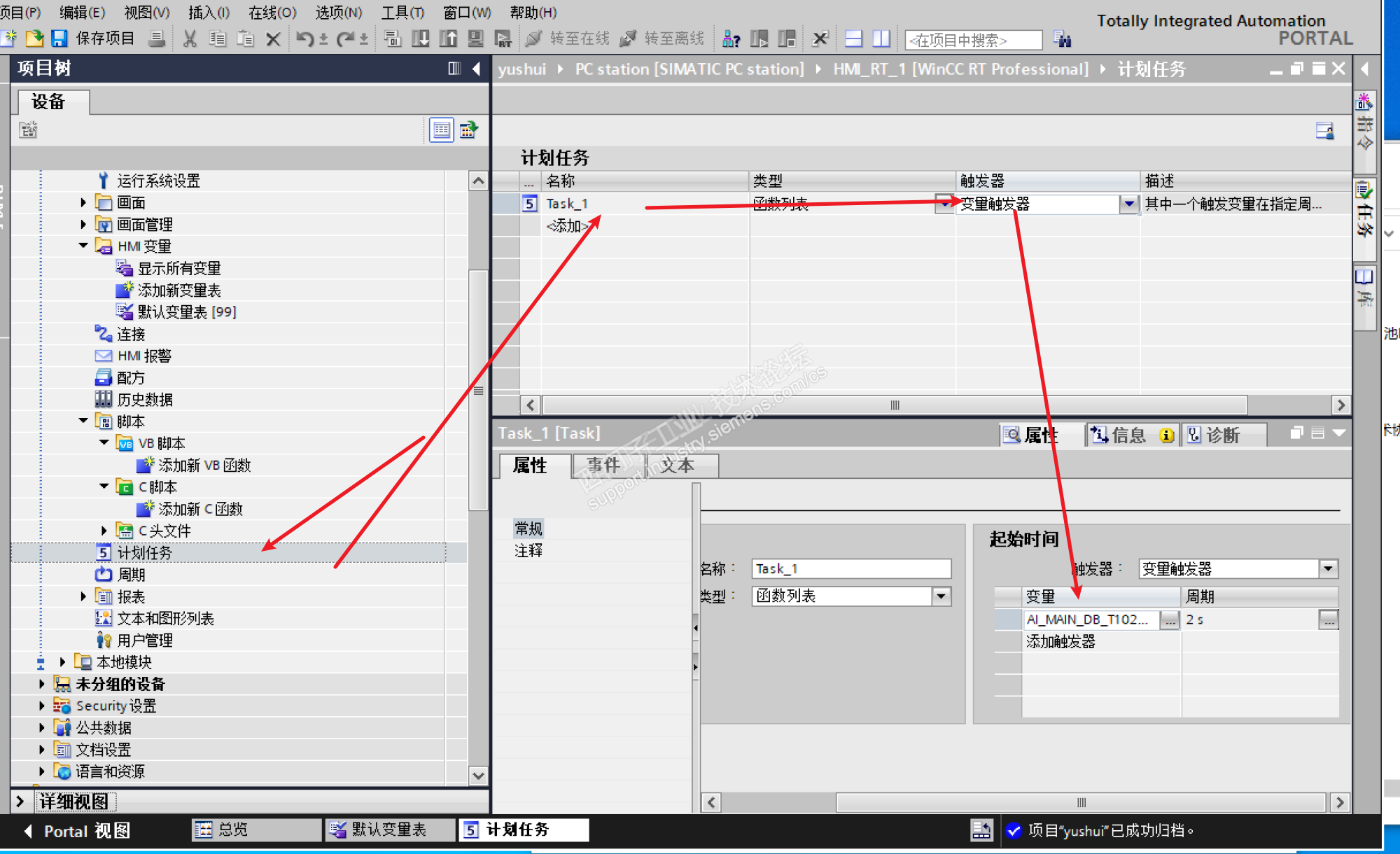Switch to the 事件 tab

(603, 465)
